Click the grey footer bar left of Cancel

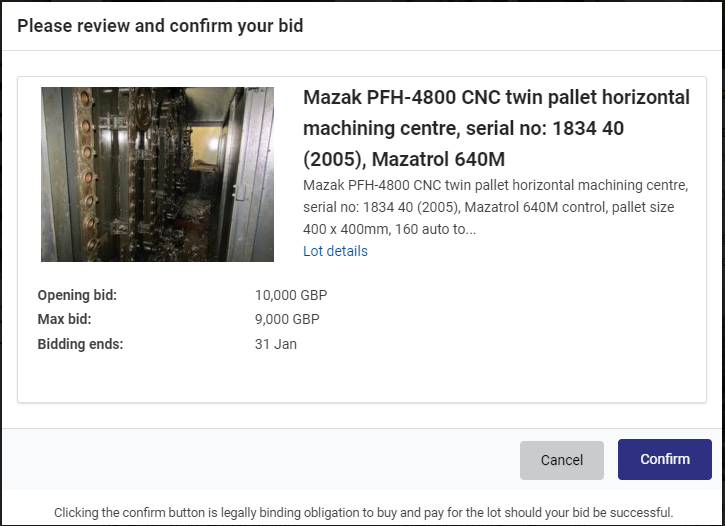click(x=261, y=459)
